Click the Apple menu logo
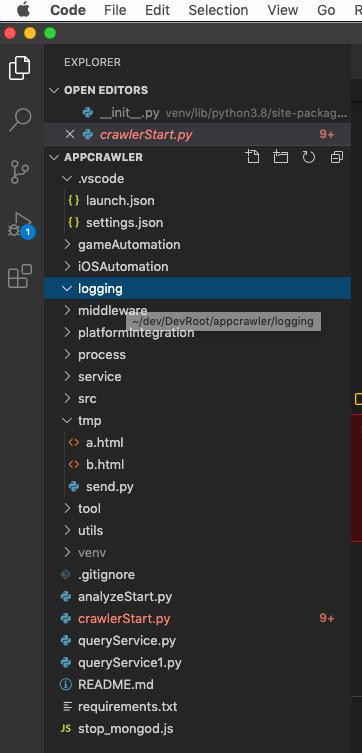The height and width of the screenshot is (753, 362). [x=23, y=10]
